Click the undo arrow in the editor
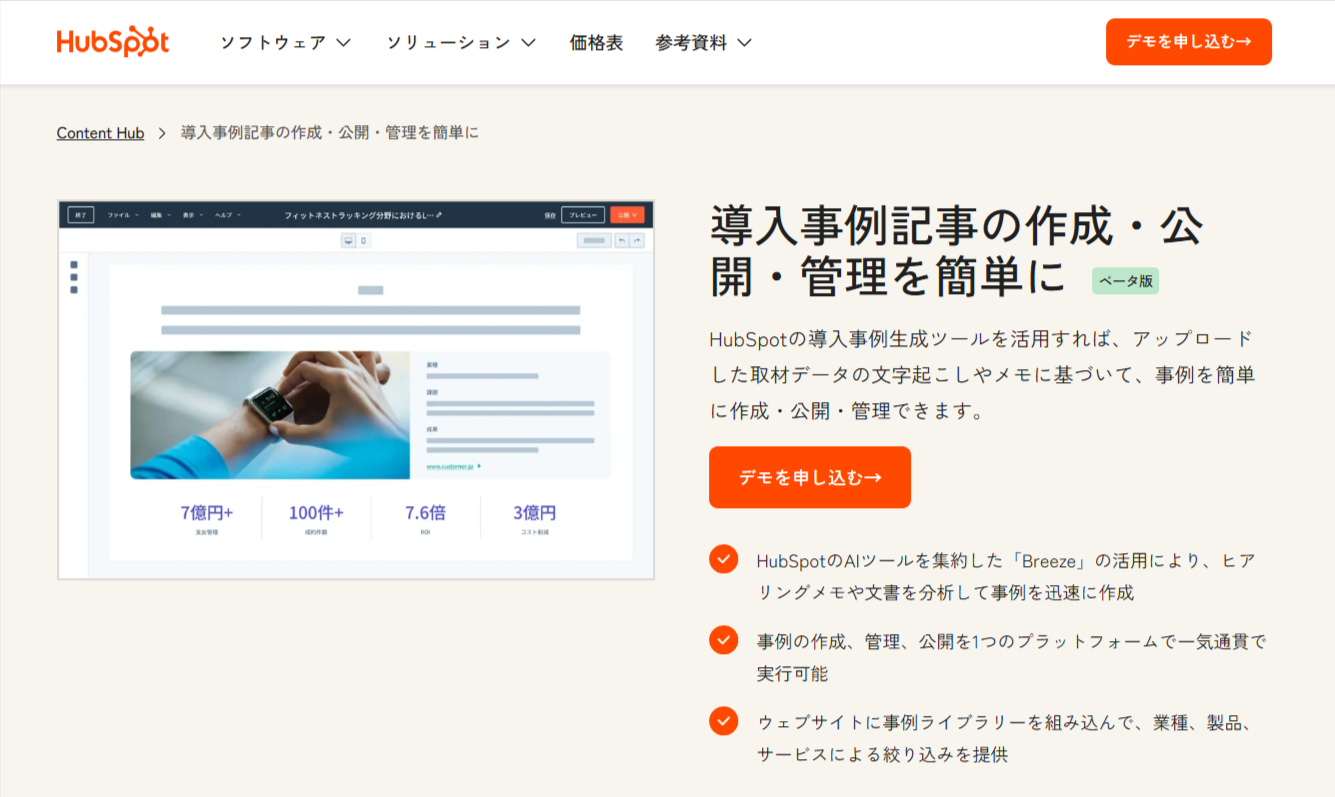Image resolution: width=1335 pixels, height=797 pixels. (x=623, y=240)
